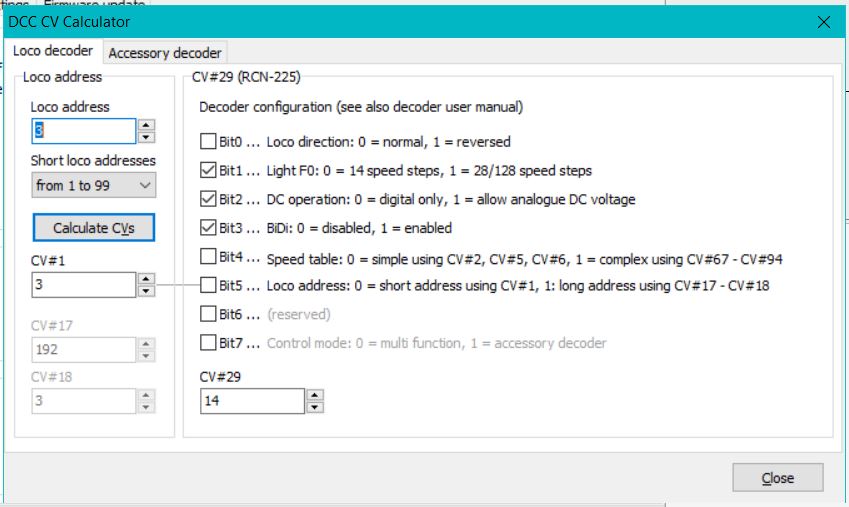Focus the CV#29 value field
849x507 pixels.
(252, 401)
